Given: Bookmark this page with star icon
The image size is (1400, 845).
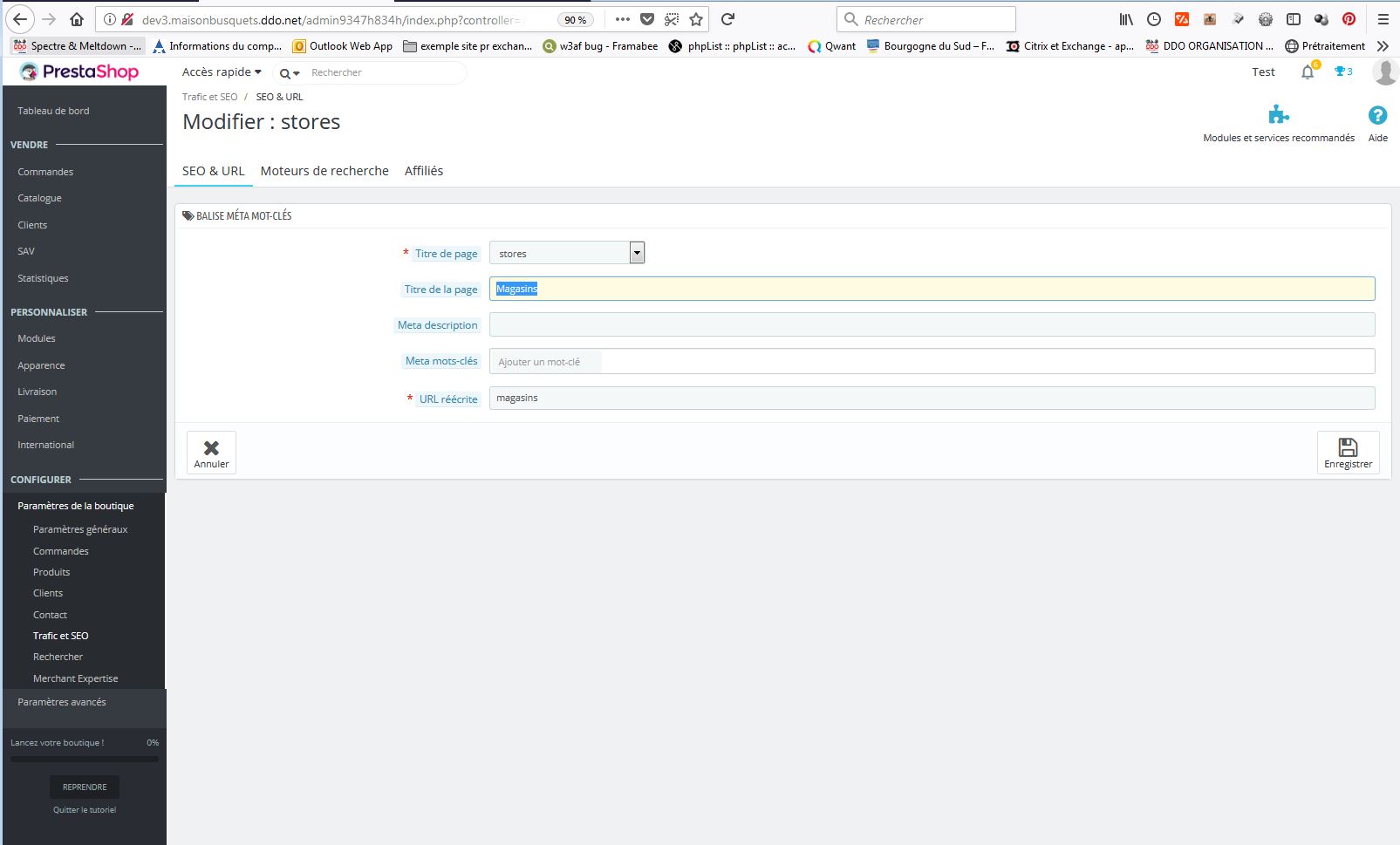Looking at the screenshot, I should (696, 19).
